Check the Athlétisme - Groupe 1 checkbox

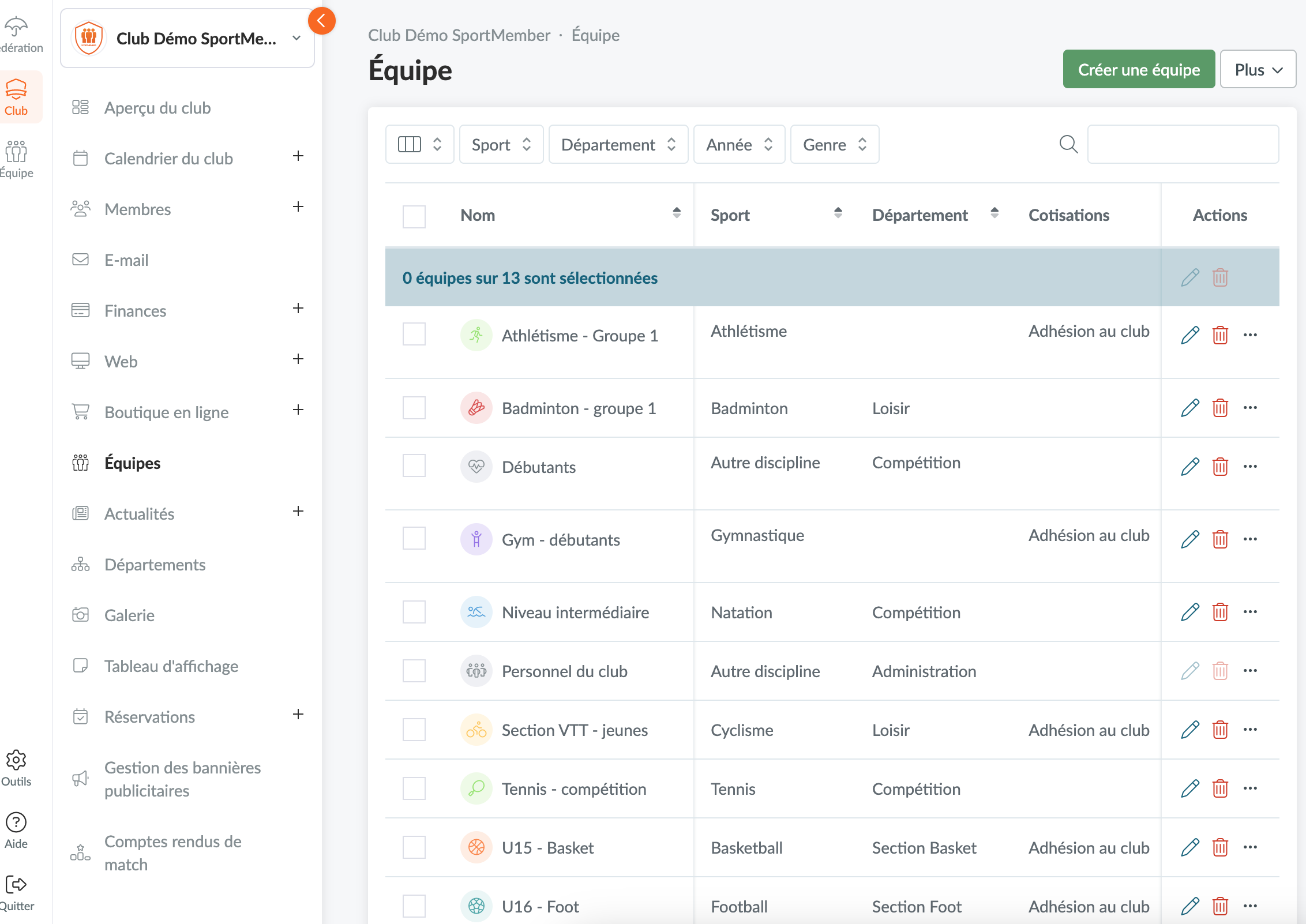pyautogui.click(x=414, y=334)
